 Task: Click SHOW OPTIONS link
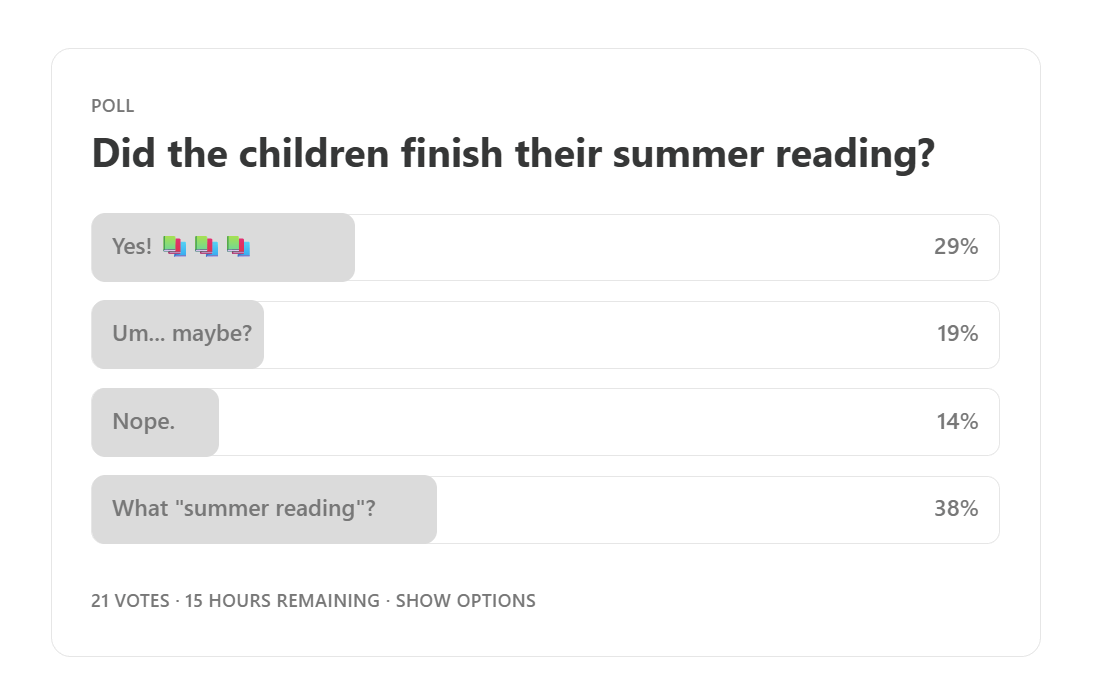point(465,601)
